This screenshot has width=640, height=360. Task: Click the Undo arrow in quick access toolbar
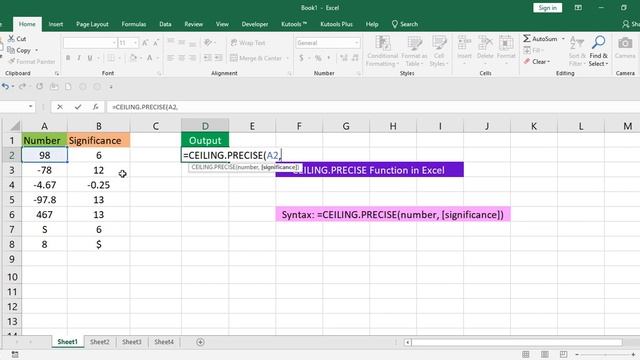tap(5, 87)
